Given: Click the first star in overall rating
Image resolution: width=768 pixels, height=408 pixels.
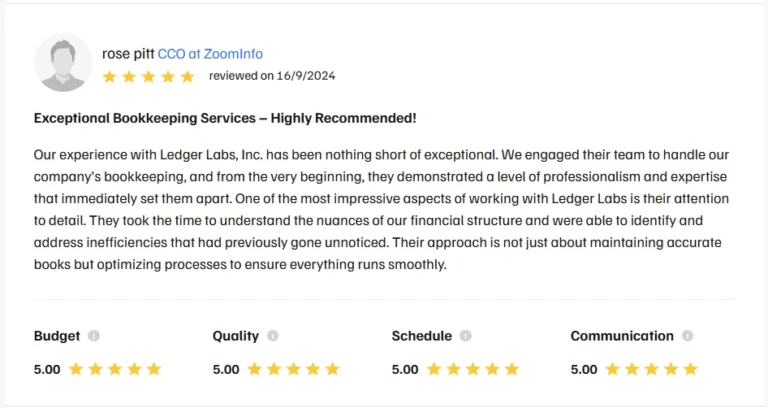Looking at the screenshot, I should point(110,76).
